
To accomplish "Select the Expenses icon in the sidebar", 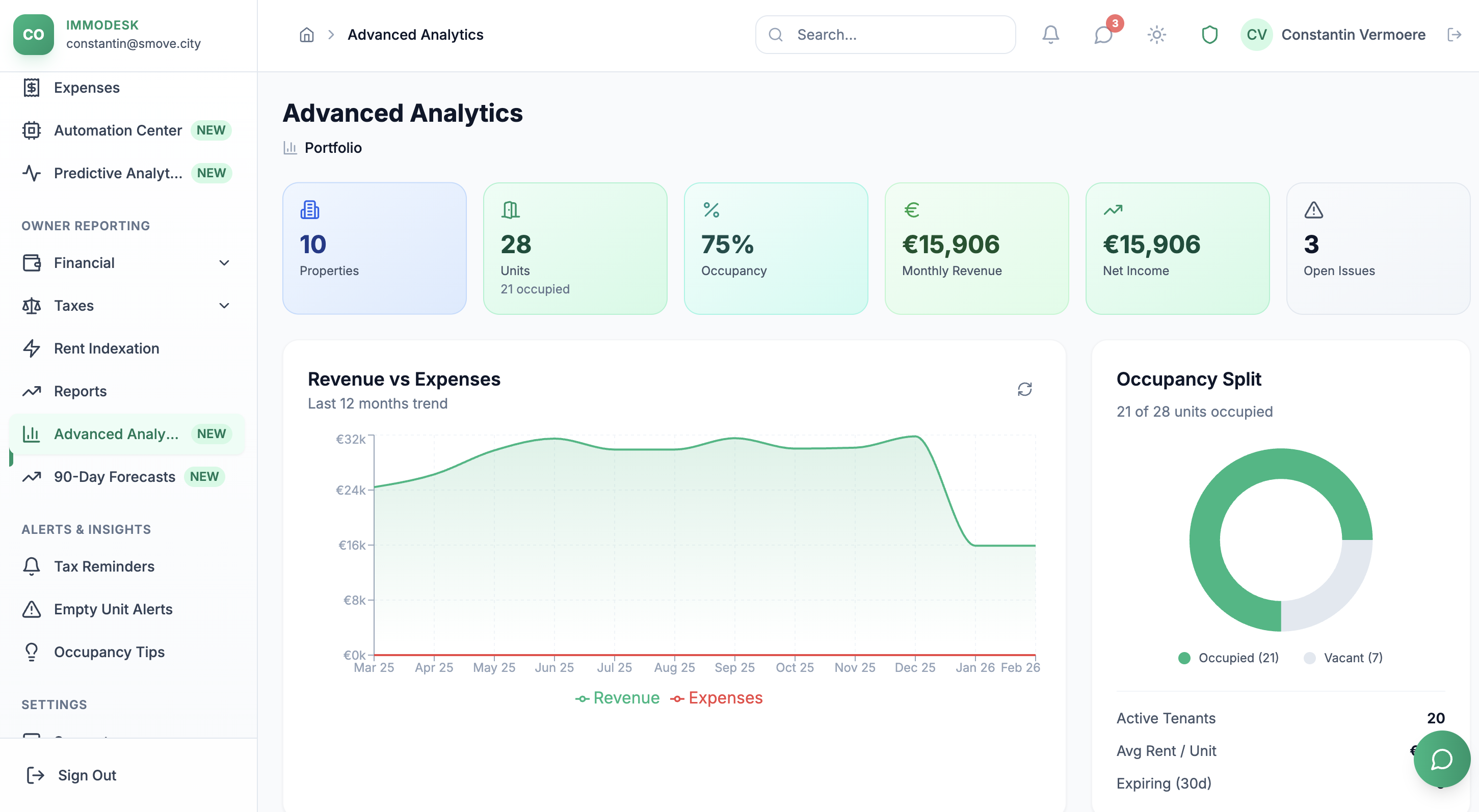I will pos(32,87).
